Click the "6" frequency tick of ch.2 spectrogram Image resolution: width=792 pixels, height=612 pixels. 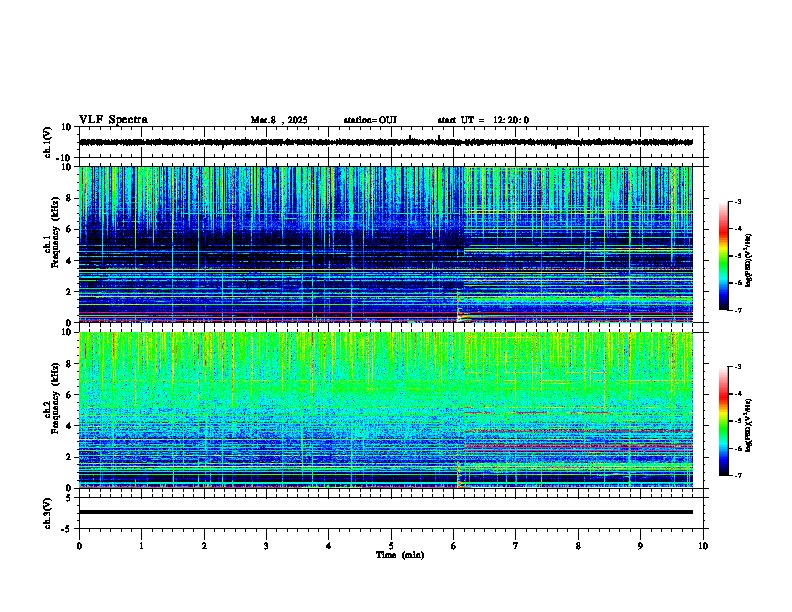(x=70, y=395)
